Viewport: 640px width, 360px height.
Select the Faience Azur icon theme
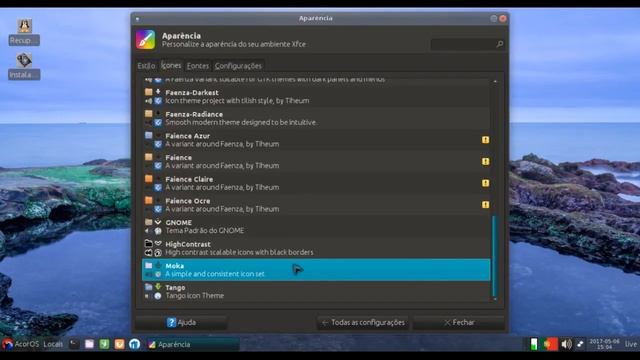coord(316,140)
